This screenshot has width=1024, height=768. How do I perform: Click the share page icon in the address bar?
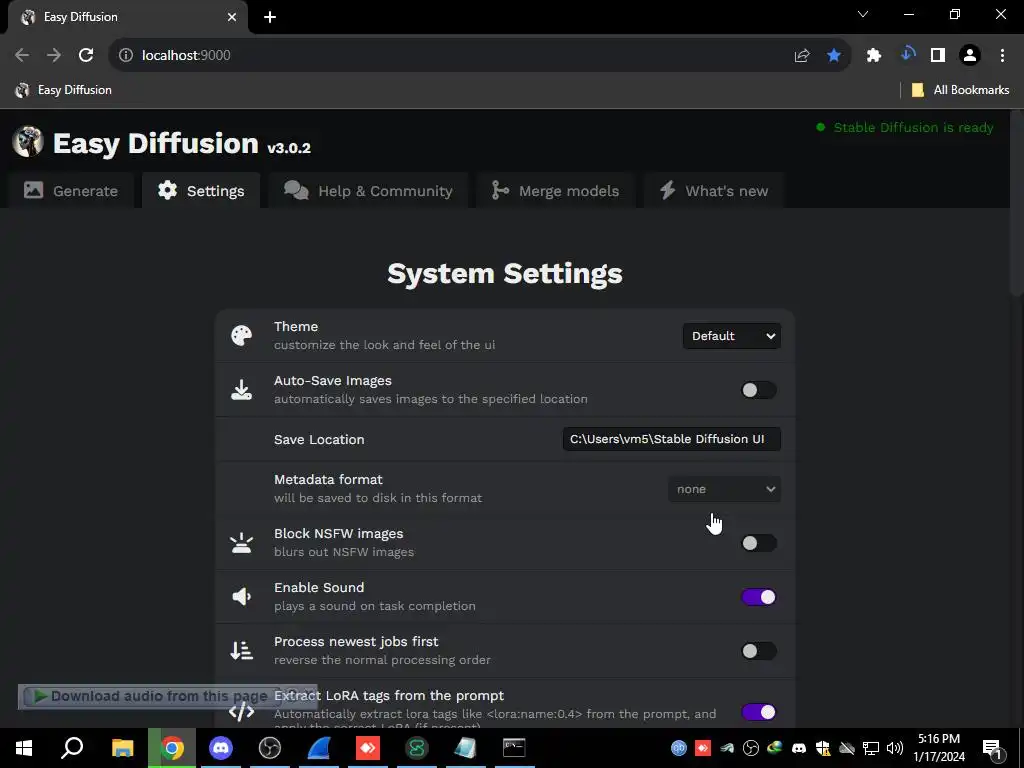point(802,55)
